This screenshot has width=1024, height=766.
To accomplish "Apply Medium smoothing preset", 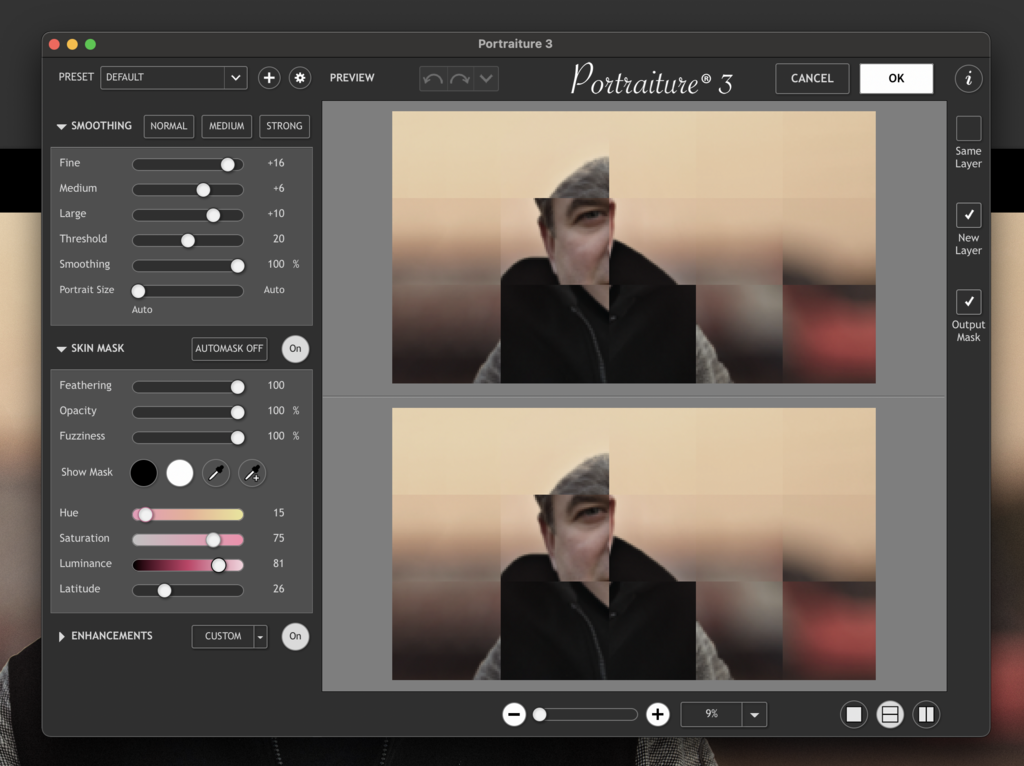I will (x=227, y=126).
